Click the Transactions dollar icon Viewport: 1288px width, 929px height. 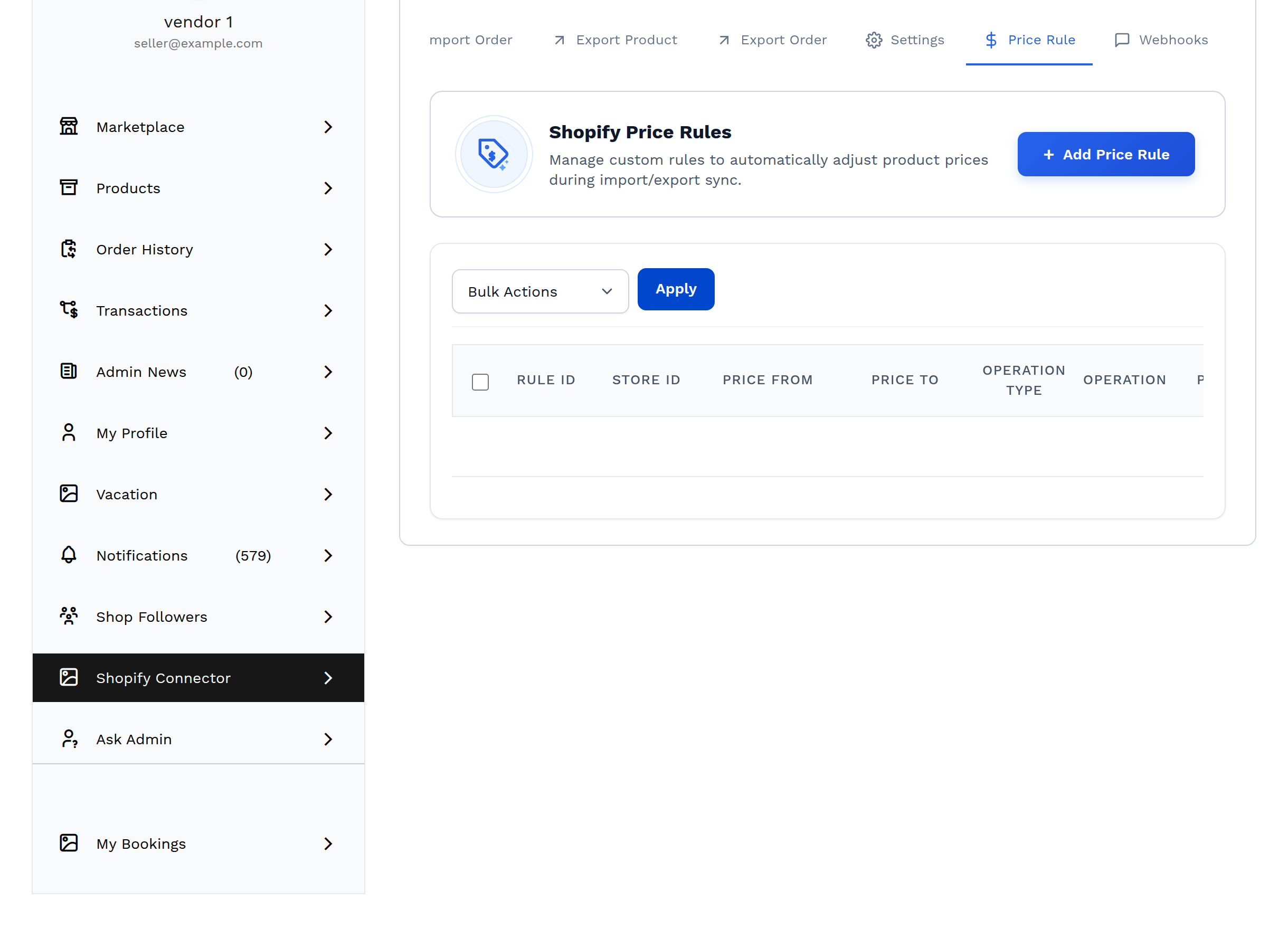point(69,310)
